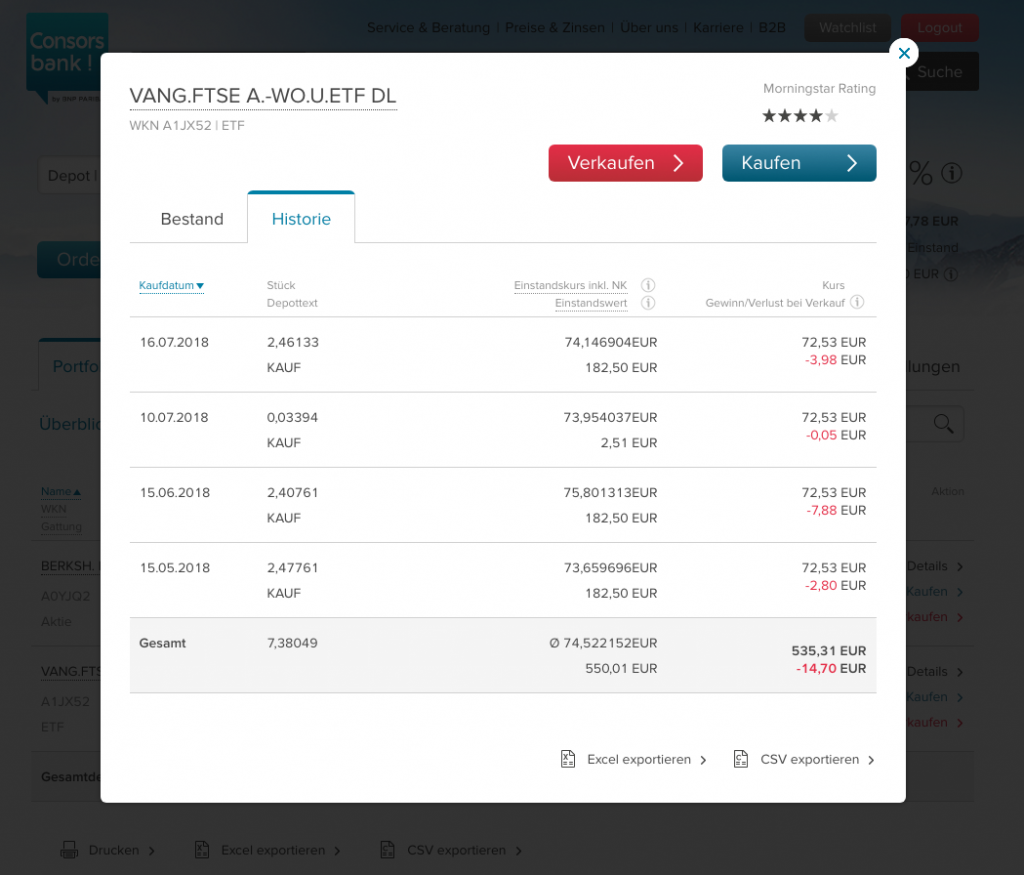The height and width of the screenshot is (875, 1024).
Task: Click info icon next to percent sign
Action: pyautogui.click(x=952, y=173)
